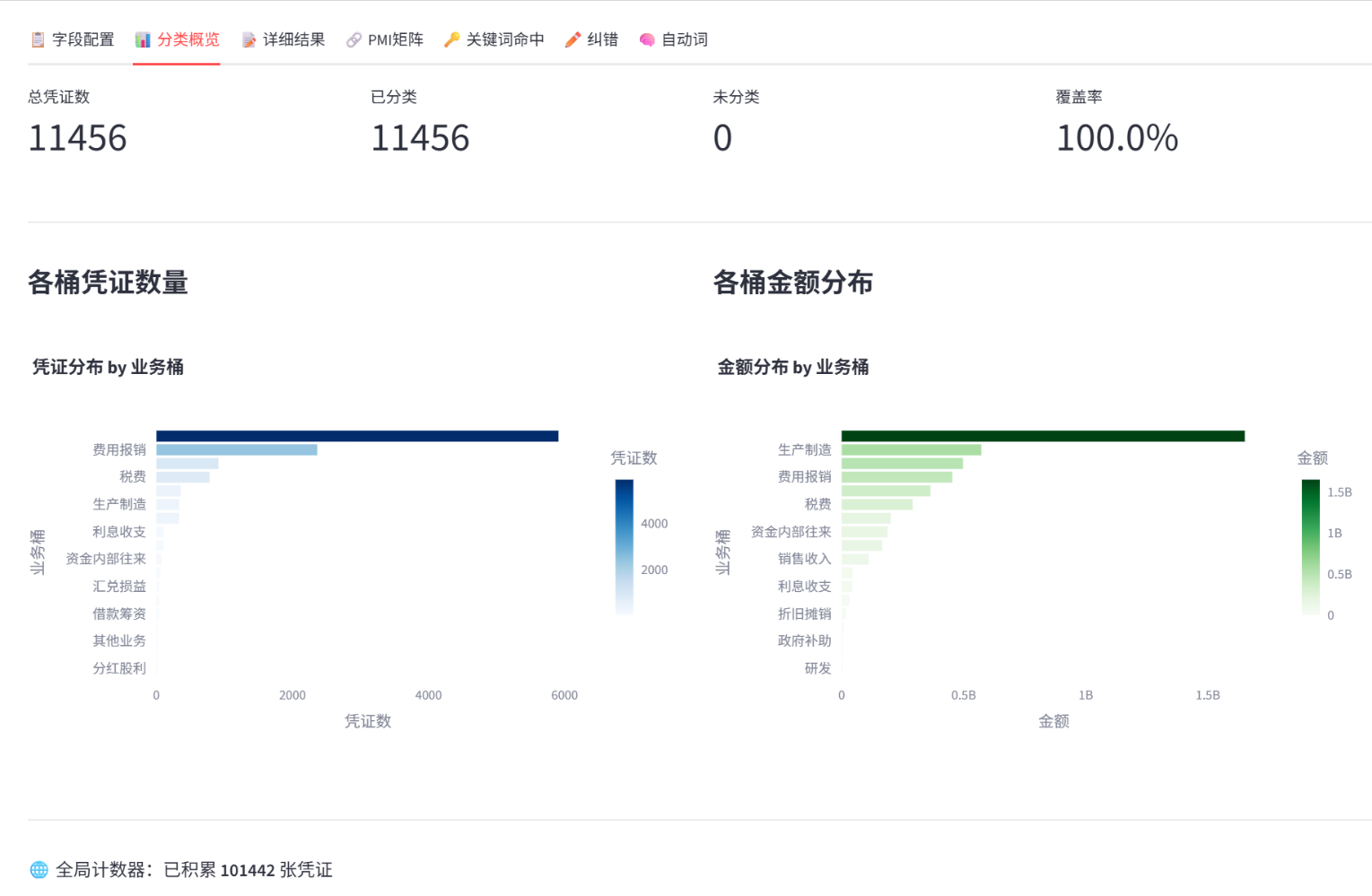Image resolution: width=1372 pixels, height=896 pixels.
Task: Click the 已分类 metric label
Action: point(393,97)
